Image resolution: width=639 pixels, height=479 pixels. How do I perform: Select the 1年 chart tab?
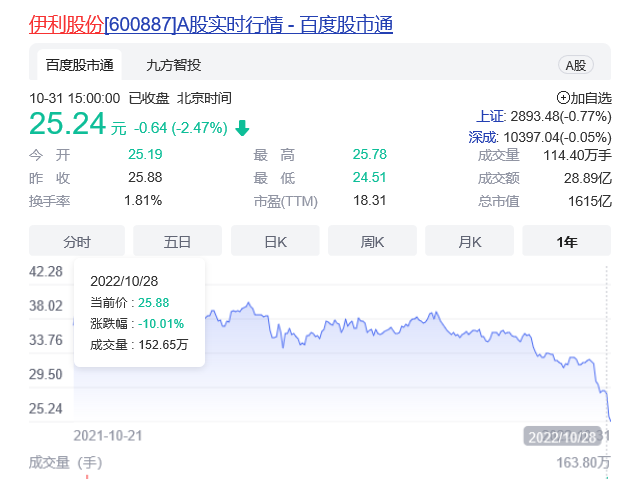tap(566, 242)
